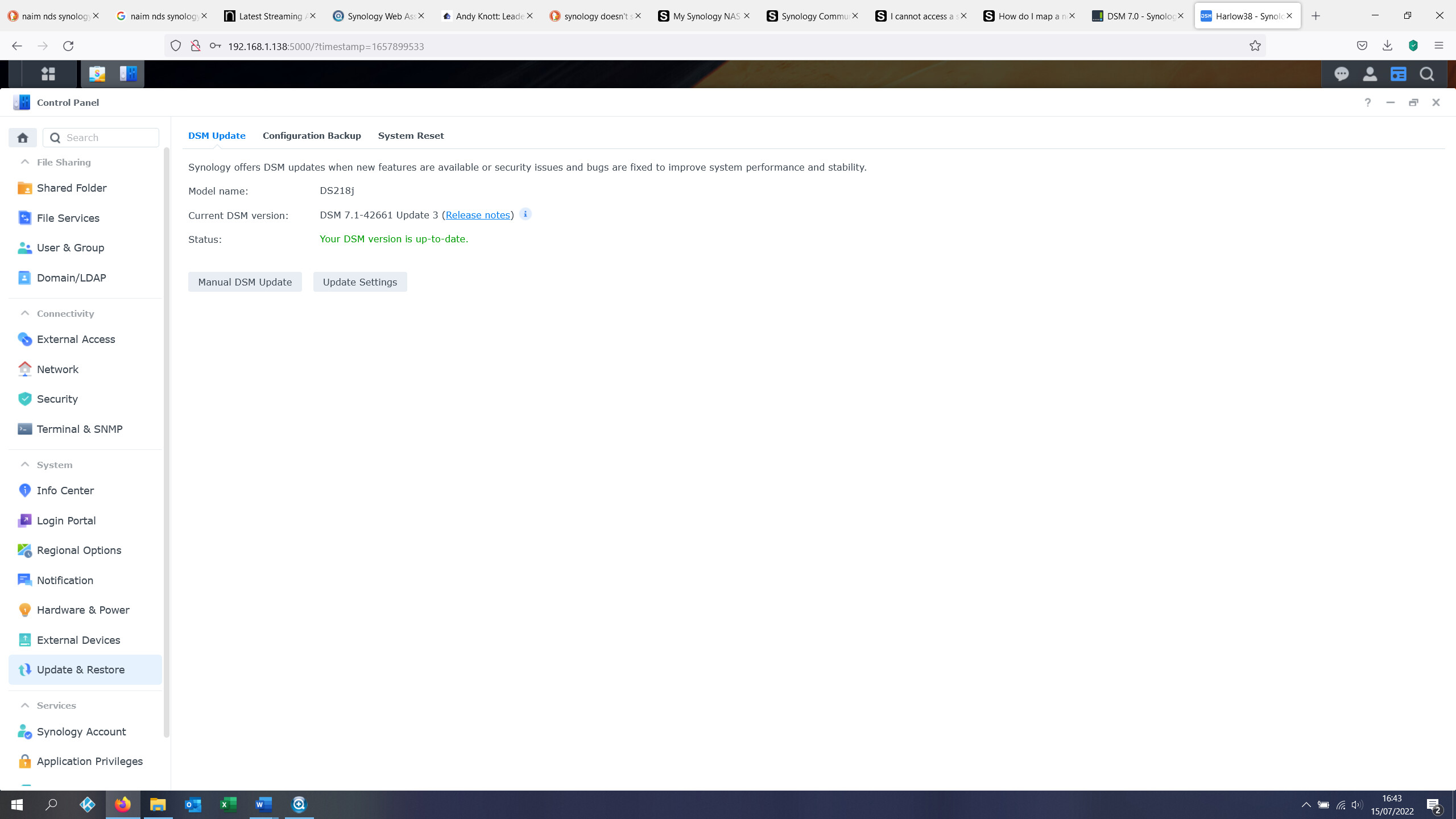The width and height of the screenshot is (1456, 819).
Task: Reload the page in browser
Action: [68, 46]
